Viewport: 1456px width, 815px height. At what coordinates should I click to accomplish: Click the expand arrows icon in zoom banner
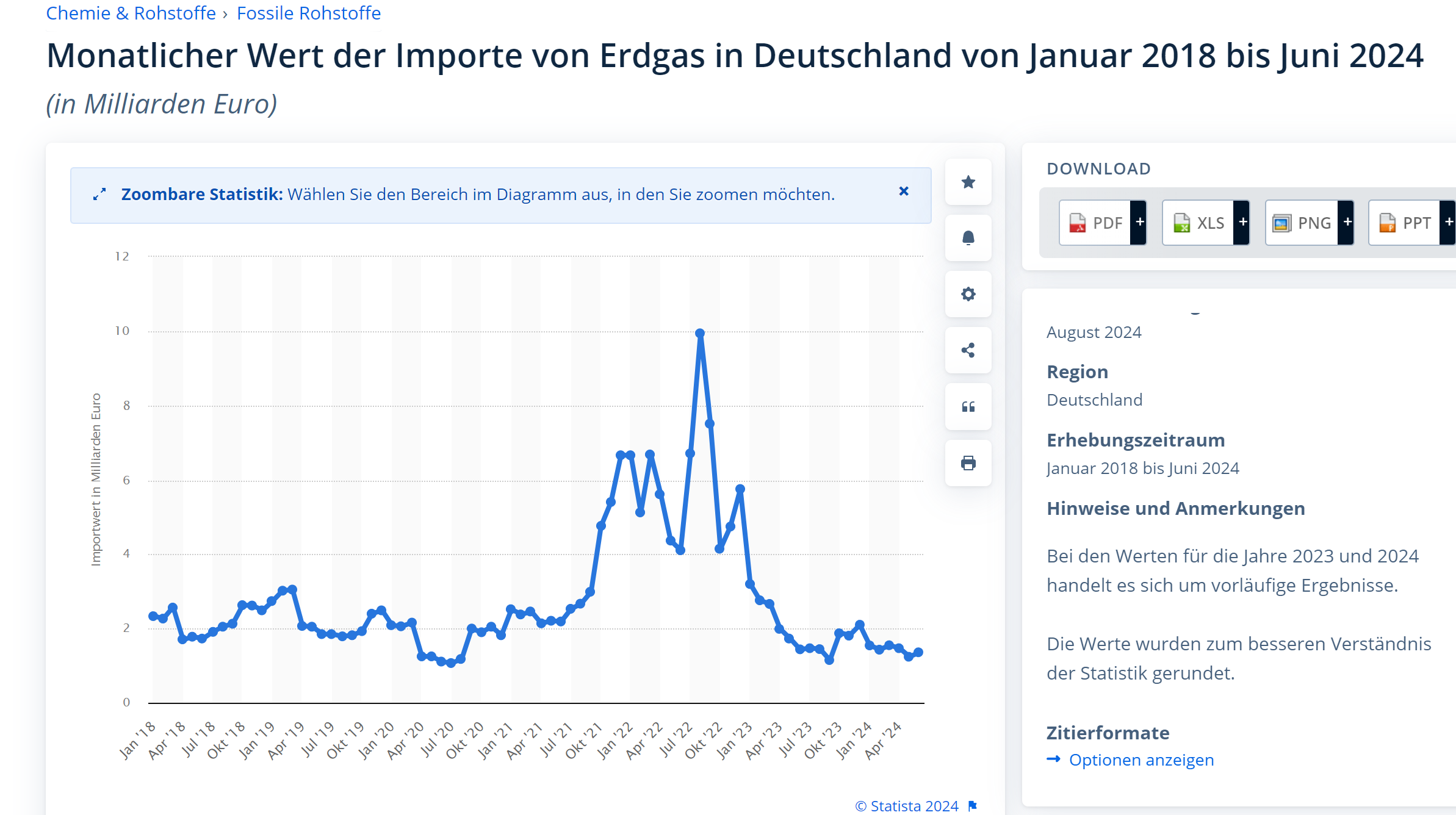(x=99, y=194)
